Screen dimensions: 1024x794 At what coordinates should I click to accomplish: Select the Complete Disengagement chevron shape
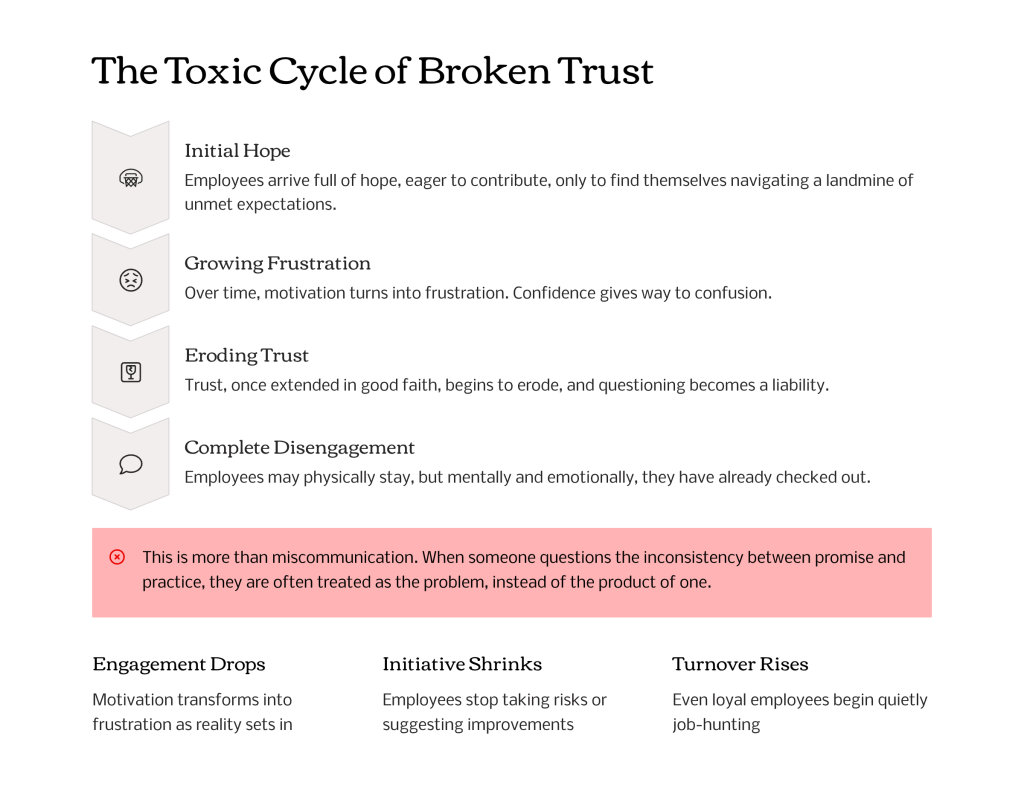point(131,464)
